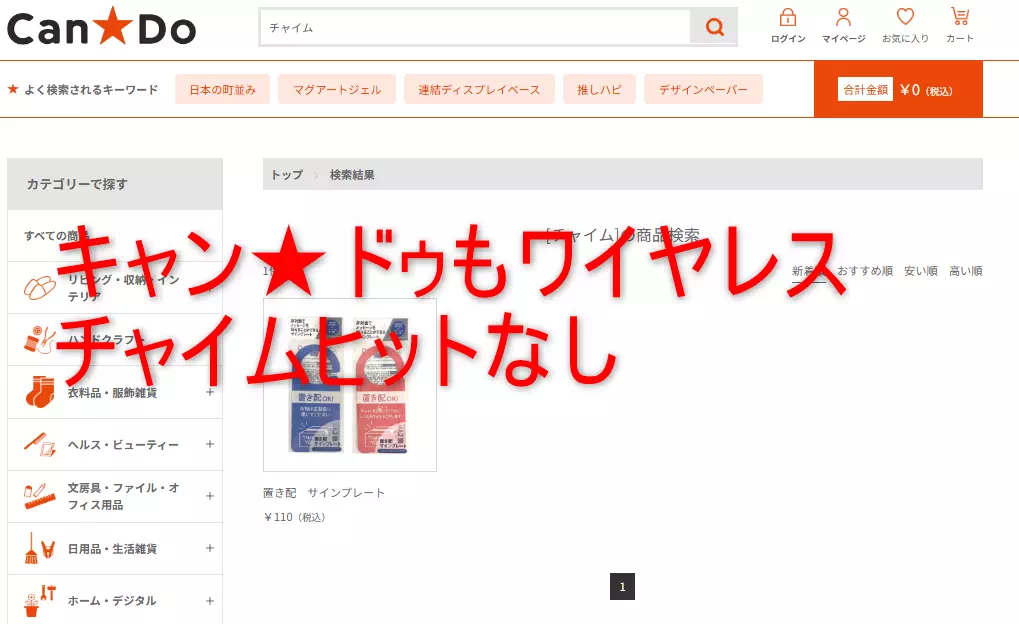Expand the 衣料品・服飾雑貨 category
The width and height of the screenshot is (1019, 624).
210,392
